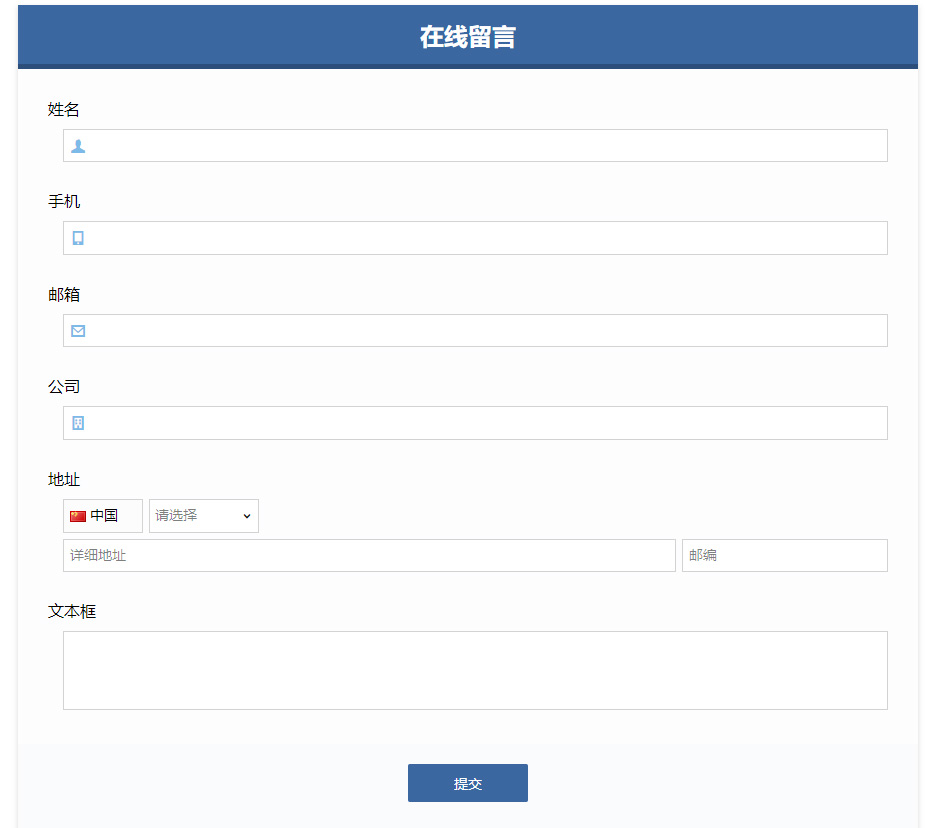Click the 详细地址 detailed address field
Viewport: 934px width, 828px height.
pos(369,556)
